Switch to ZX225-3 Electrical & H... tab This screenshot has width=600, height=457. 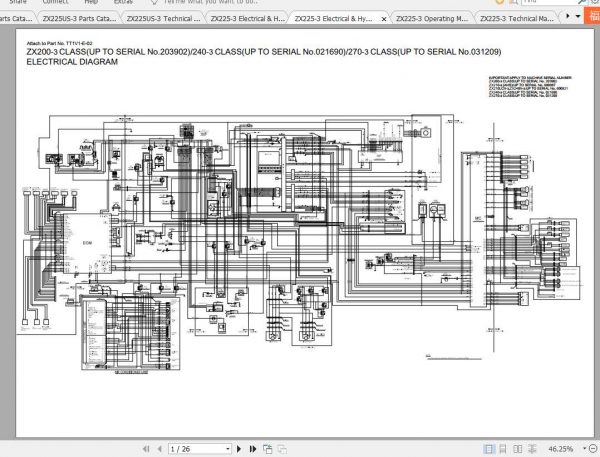point(247,18)
